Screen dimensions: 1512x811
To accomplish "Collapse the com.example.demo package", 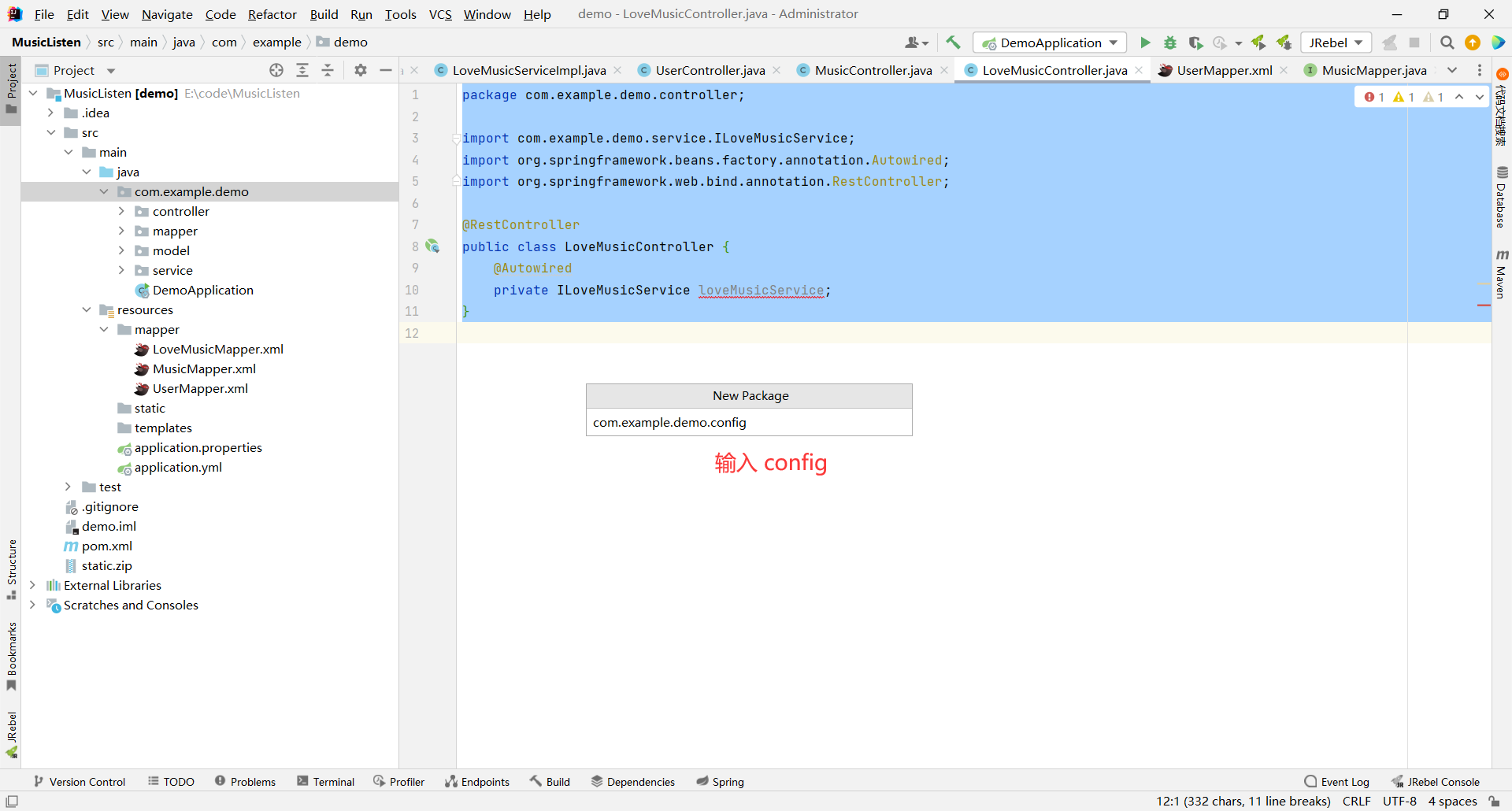I will (x=104, y=191).
